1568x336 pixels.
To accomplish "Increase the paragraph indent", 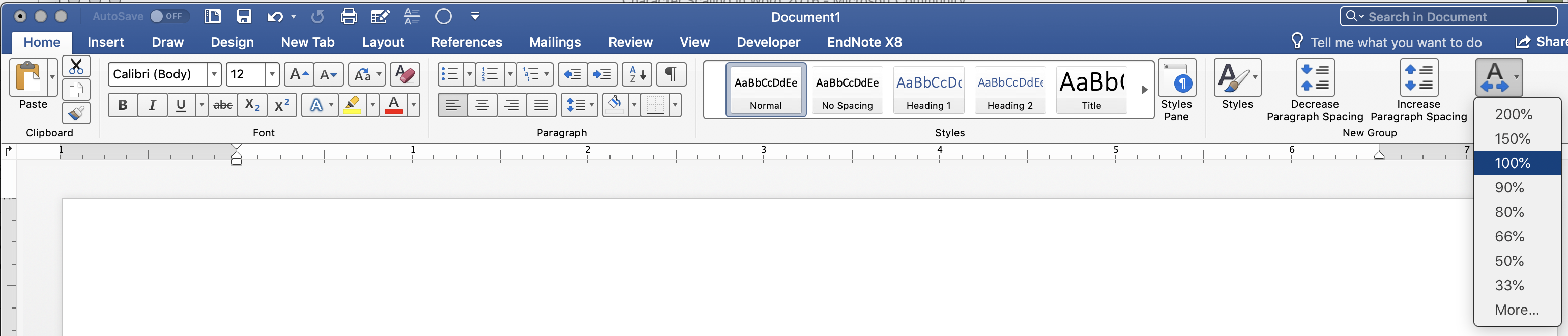I will [x=602, y=74].
